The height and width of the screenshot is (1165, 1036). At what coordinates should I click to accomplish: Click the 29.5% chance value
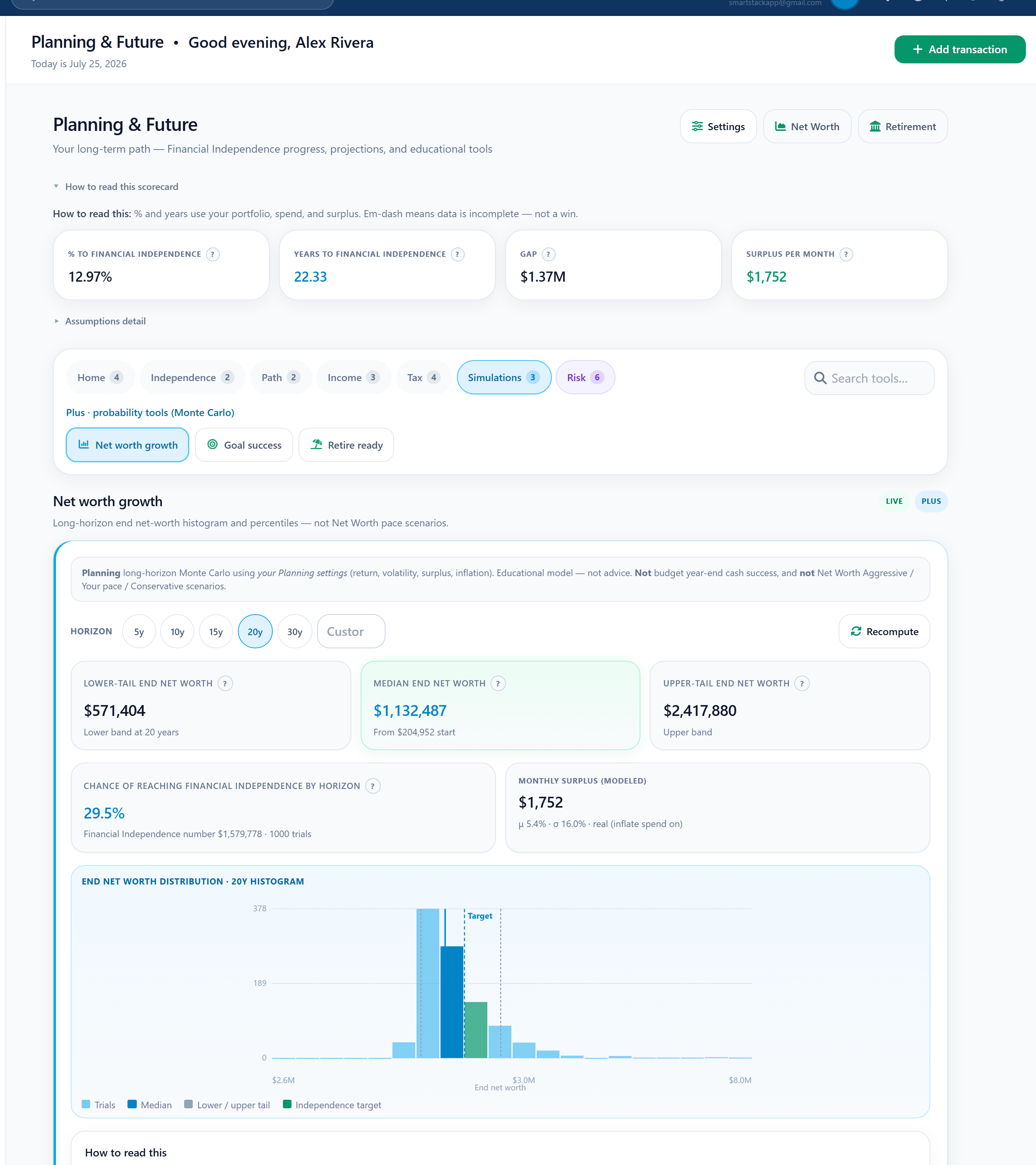(x=105, y=813)
